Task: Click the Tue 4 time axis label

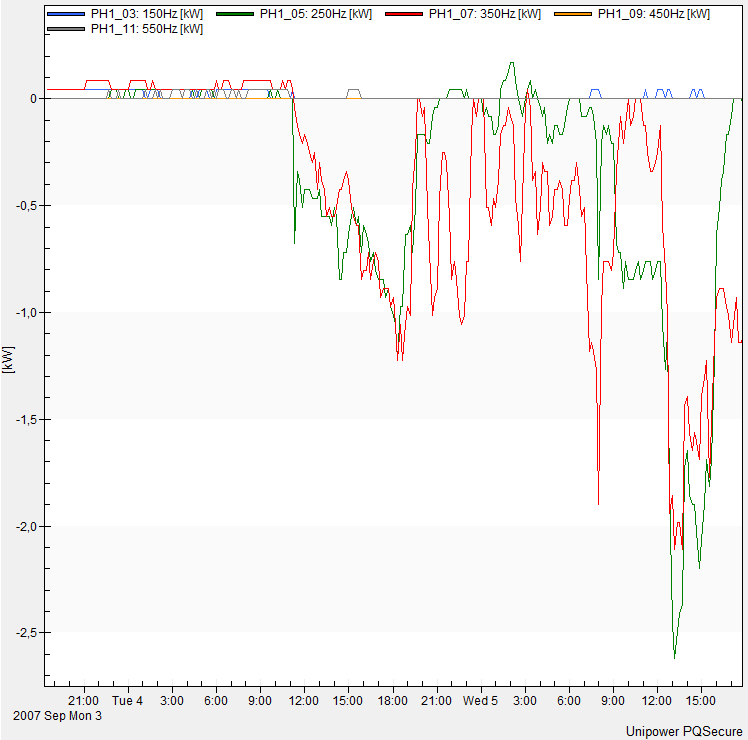Action: (127, 701)
